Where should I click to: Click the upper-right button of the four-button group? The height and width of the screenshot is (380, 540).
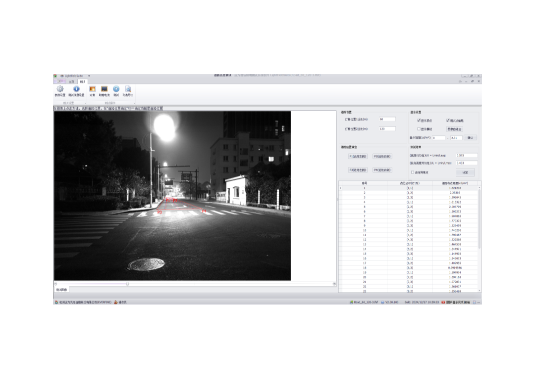pos(382,156)
